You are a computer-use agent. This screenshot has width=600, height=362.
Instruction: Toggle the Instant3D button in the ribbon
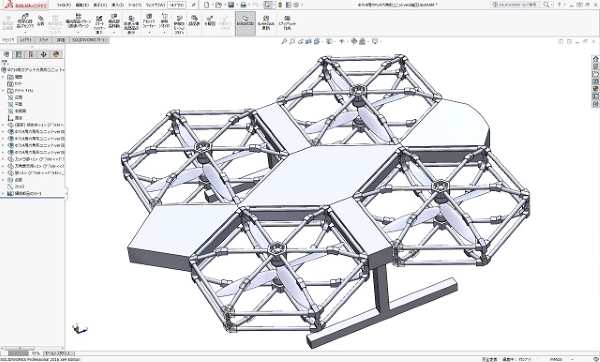pos(245,23)
